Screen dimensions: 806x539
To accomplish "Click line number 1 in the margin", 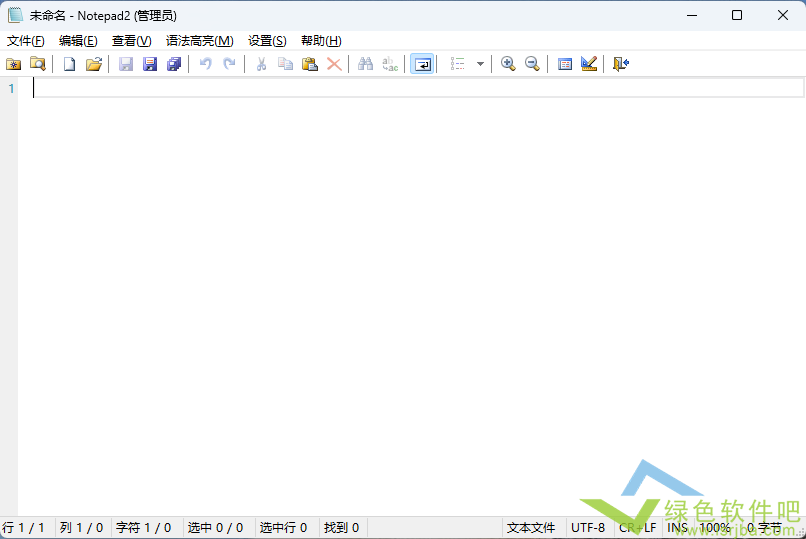I will tap(11, 88).
